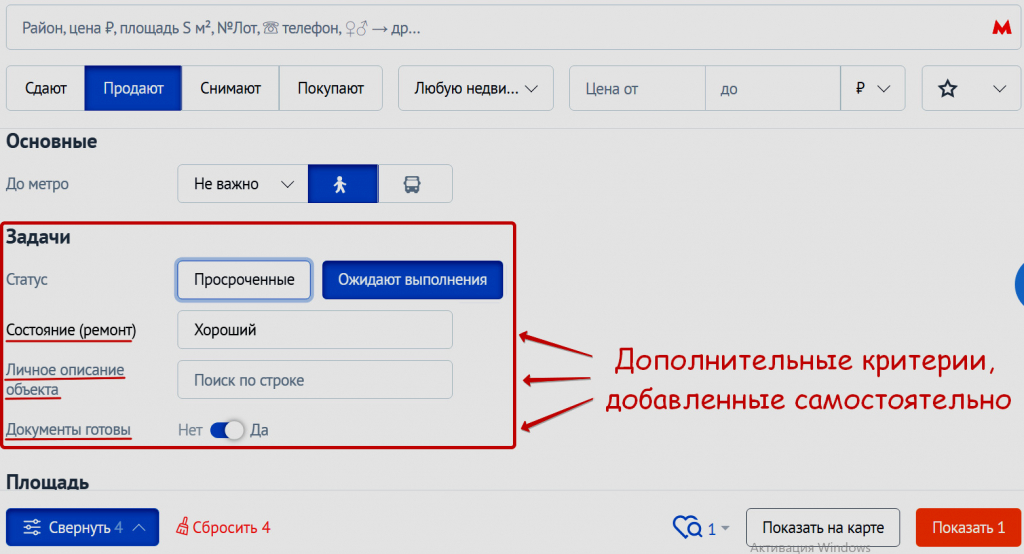Click the saved searches heart icon

688,527
